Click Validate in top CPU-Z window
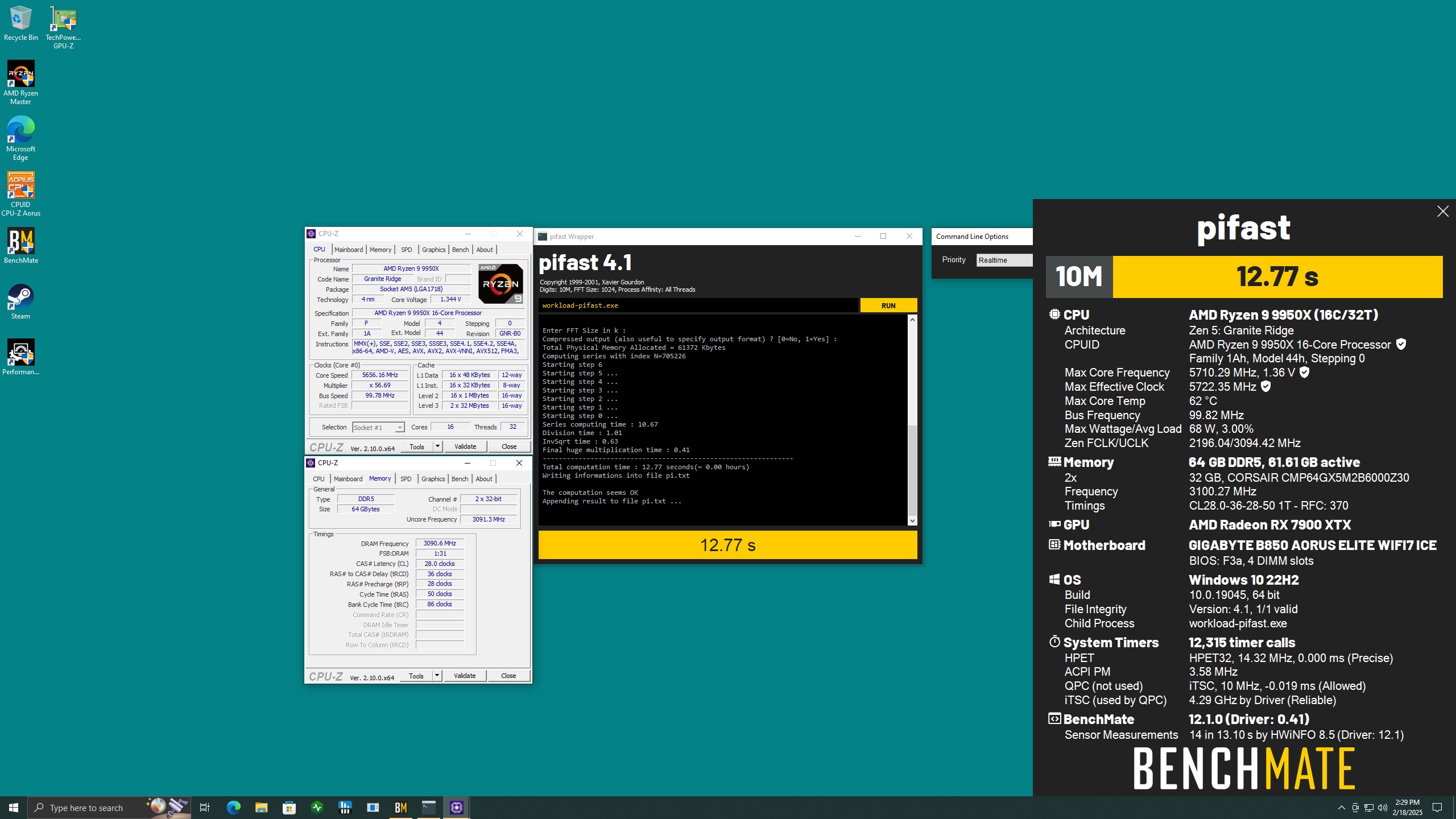Viewport: 1456px width, 819px height. 465,446
